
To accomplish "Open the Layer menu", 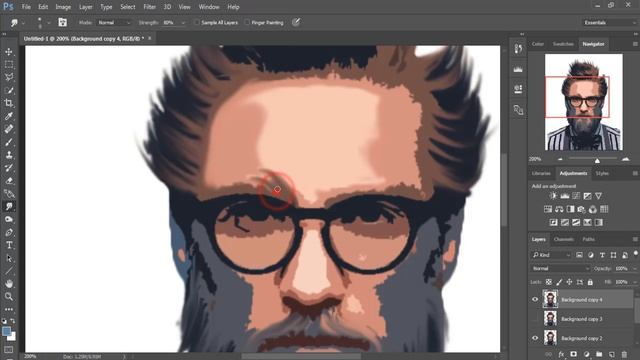I will (86, 7).
